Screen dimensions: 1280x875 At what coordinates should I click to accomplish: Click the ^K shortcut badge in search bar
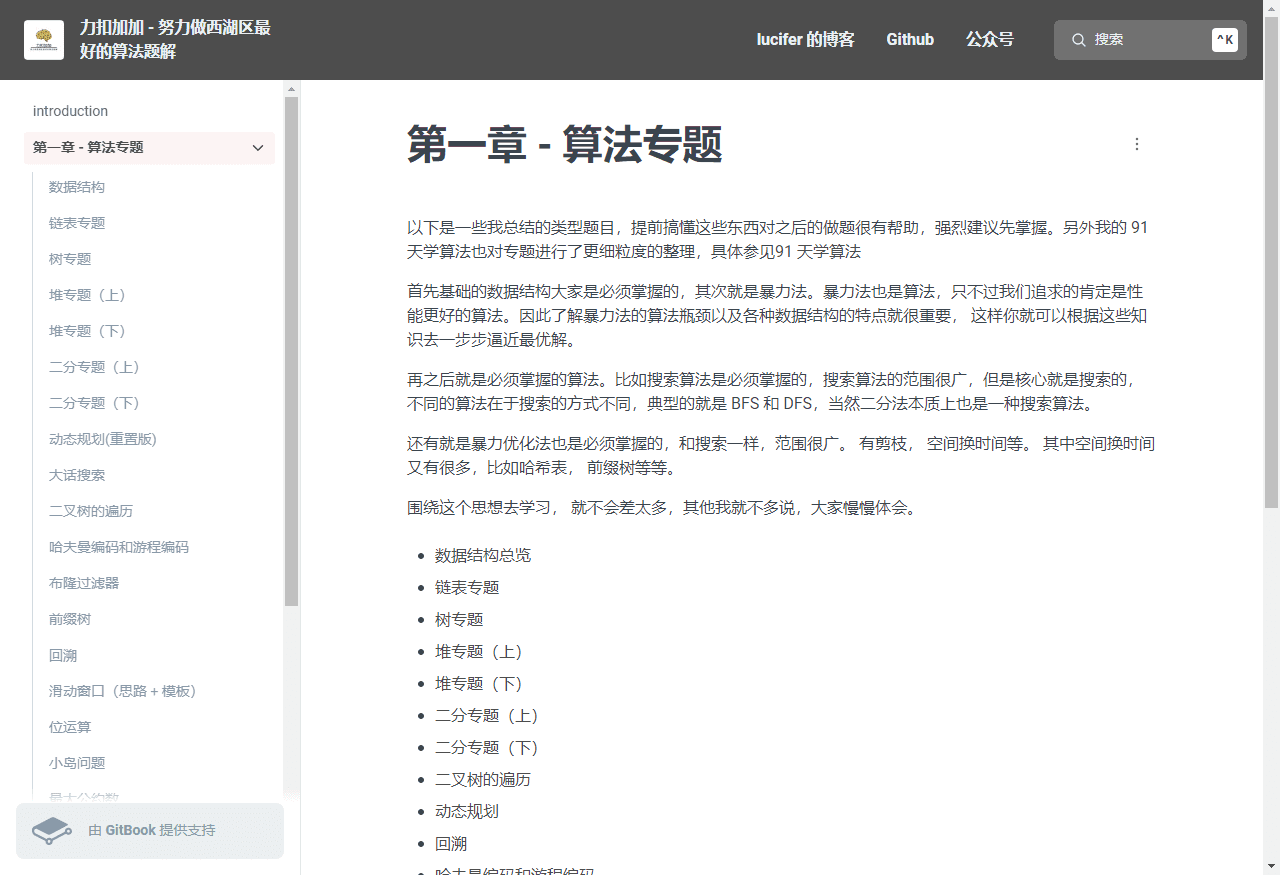click(x=1225, y=39)
